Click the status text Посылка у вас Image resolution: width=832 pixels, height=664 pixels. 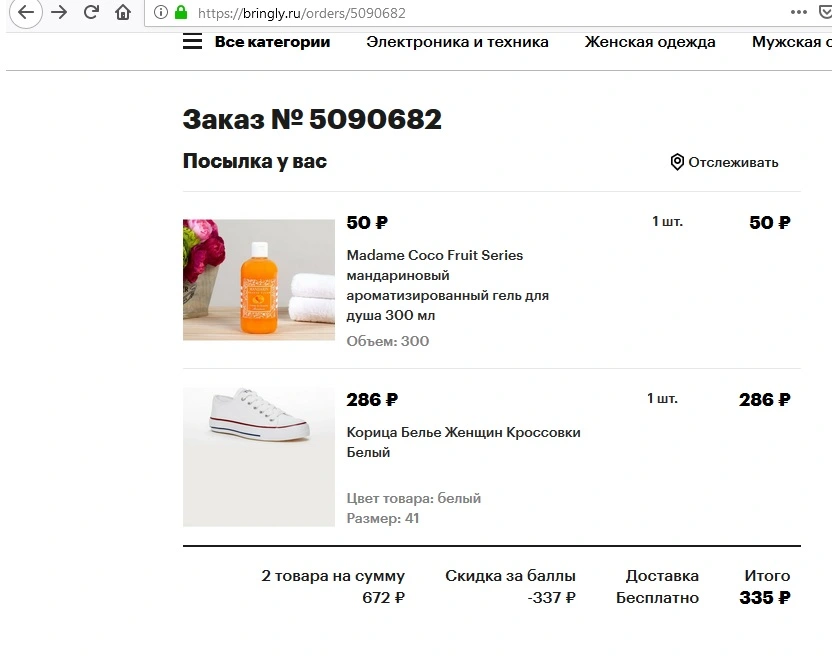[255, 161]
